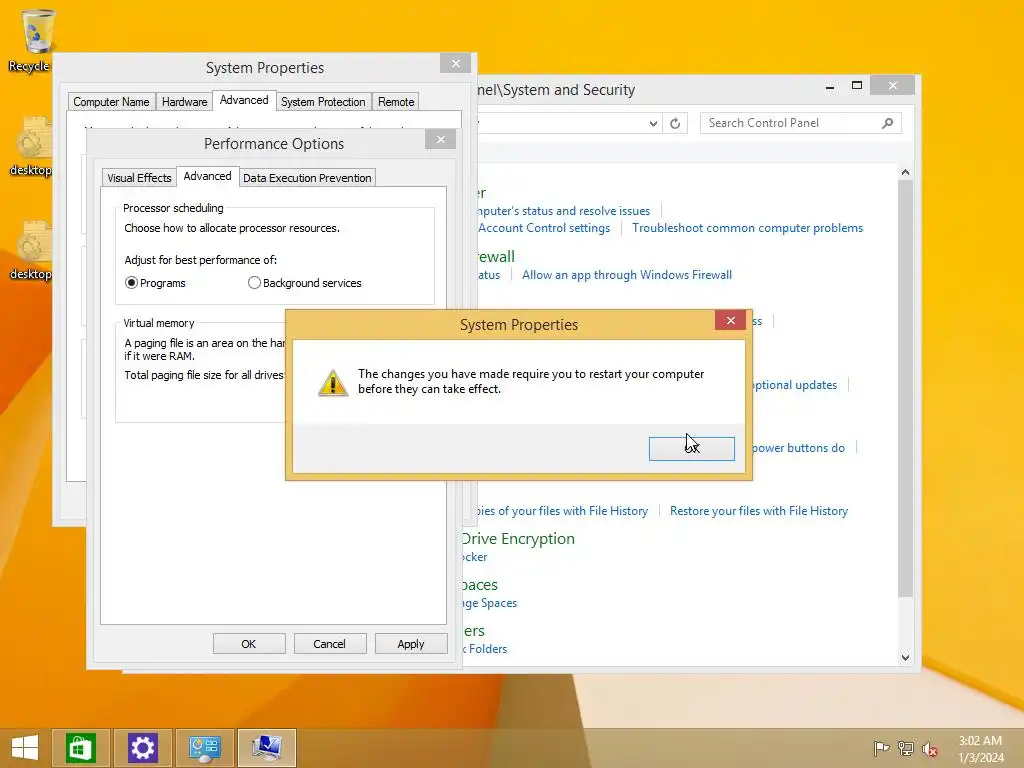
Task: Open the Computer Name tab
Action: point(111,102)
